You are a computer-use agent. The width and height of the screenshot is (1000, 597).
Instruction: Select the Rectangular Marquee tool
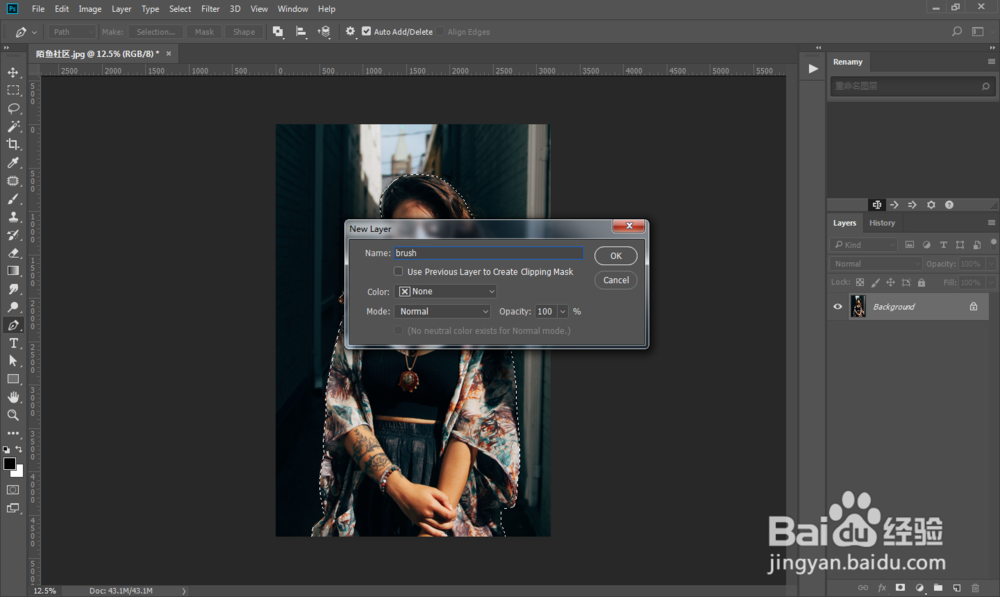click(13, 91)
